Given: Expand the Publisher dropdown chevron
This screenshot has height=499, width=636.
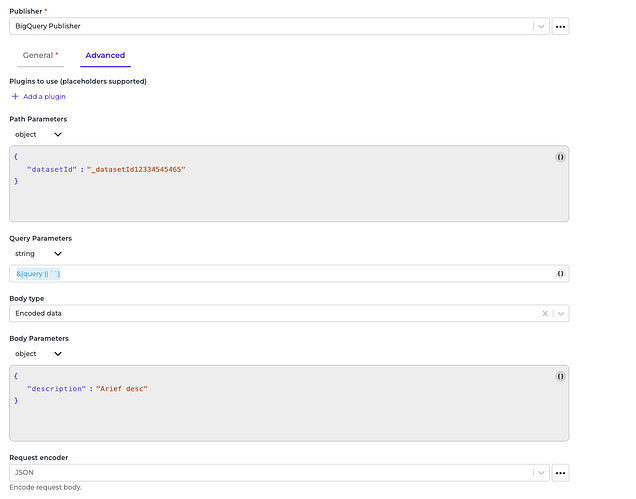Looking at the screenshot, I should [x=540, y=26].
